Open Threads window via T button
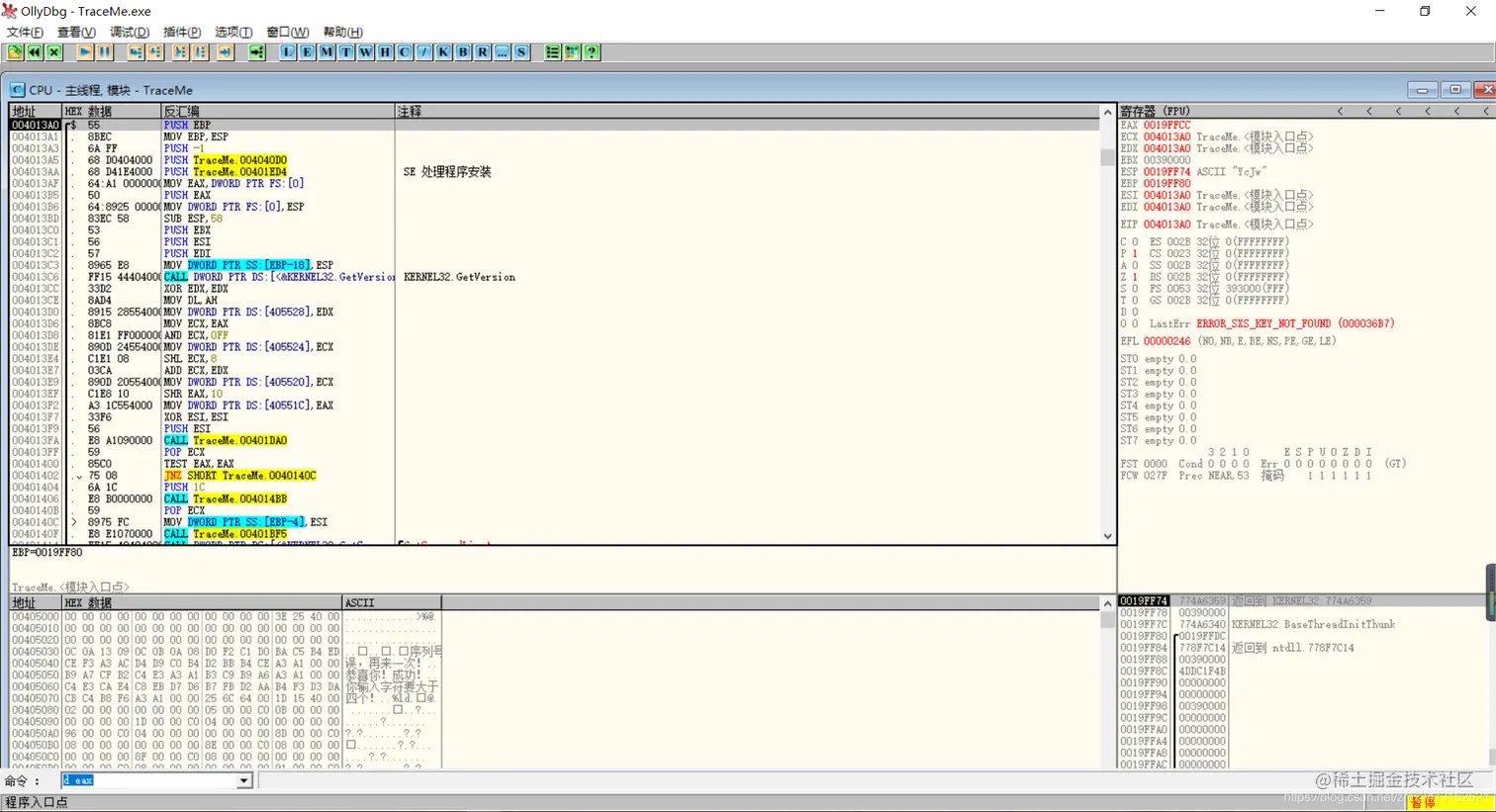 pos(346,52)
